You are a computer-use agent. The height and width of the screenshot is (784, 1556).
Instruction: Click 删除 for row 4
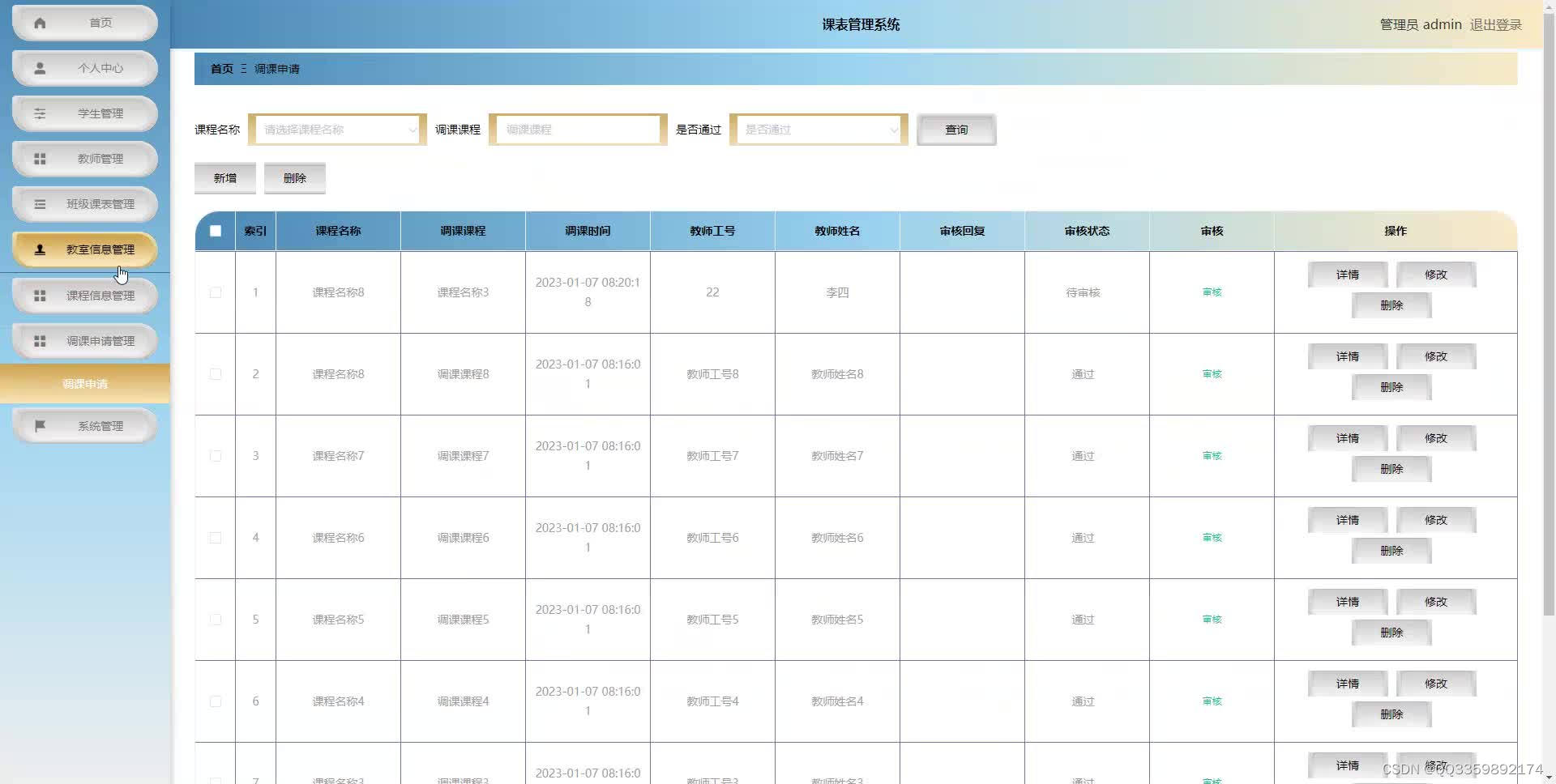[1391, 551]
